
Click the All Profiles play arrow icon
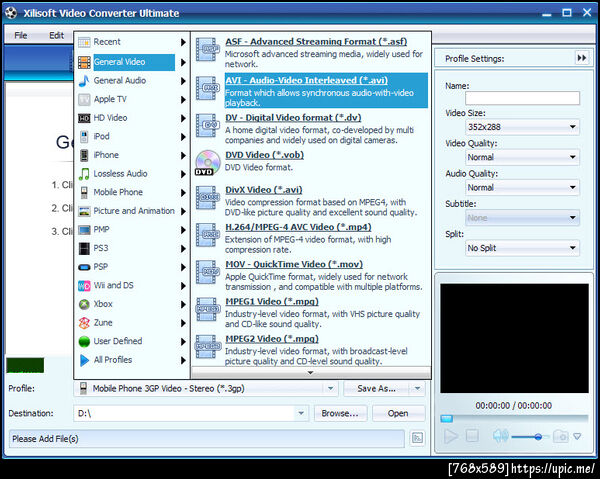pos(84,360)
